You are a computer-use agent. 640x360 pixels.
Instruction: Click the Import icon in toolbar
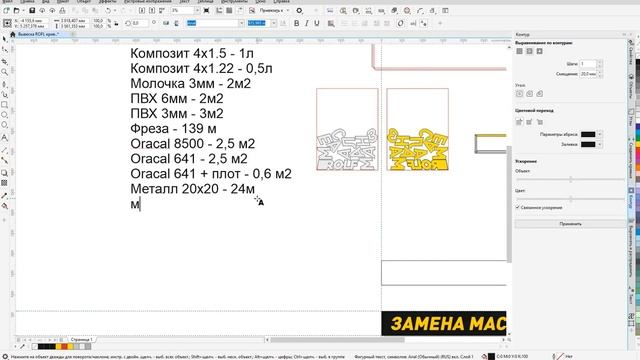click(142, 10)
